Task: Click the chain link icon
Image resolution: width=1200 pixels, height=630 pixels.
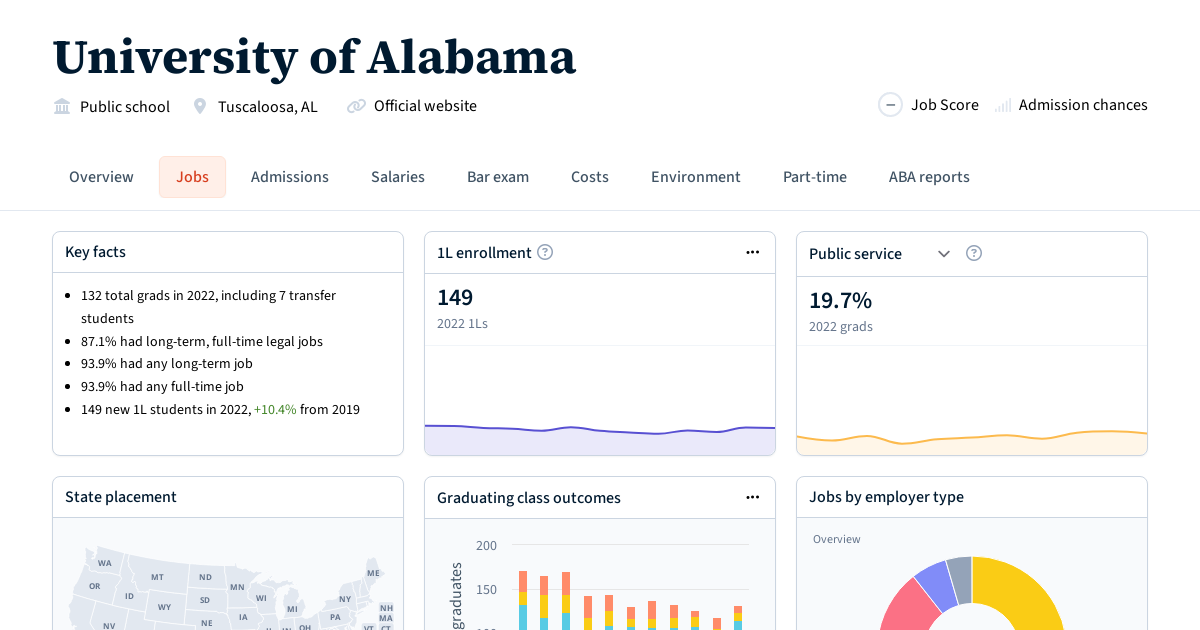Action: click(356, 106)
